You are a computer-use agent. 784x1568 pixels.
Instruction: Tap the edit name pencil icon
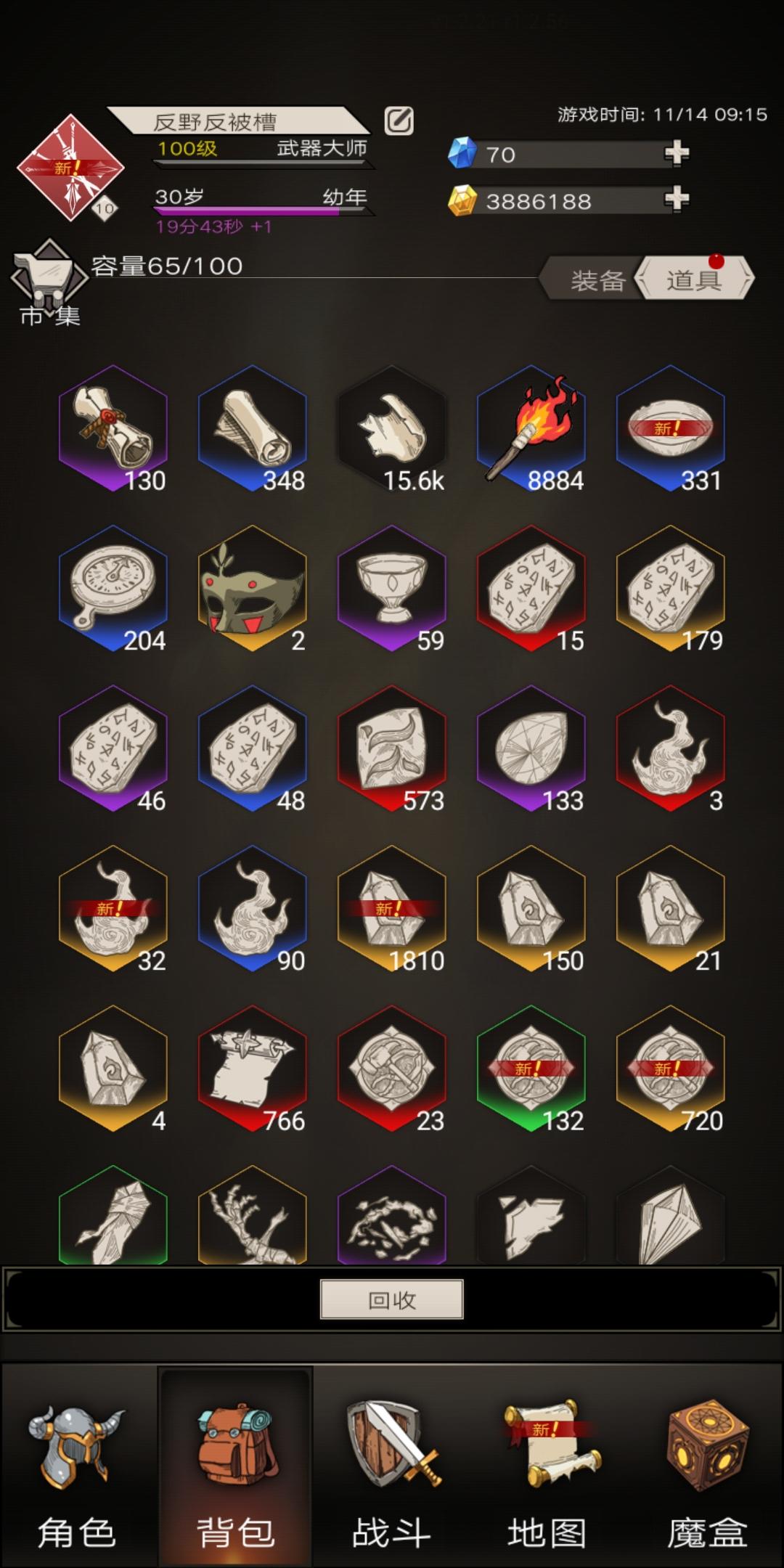pyautogui.click(x=399, y=121)
